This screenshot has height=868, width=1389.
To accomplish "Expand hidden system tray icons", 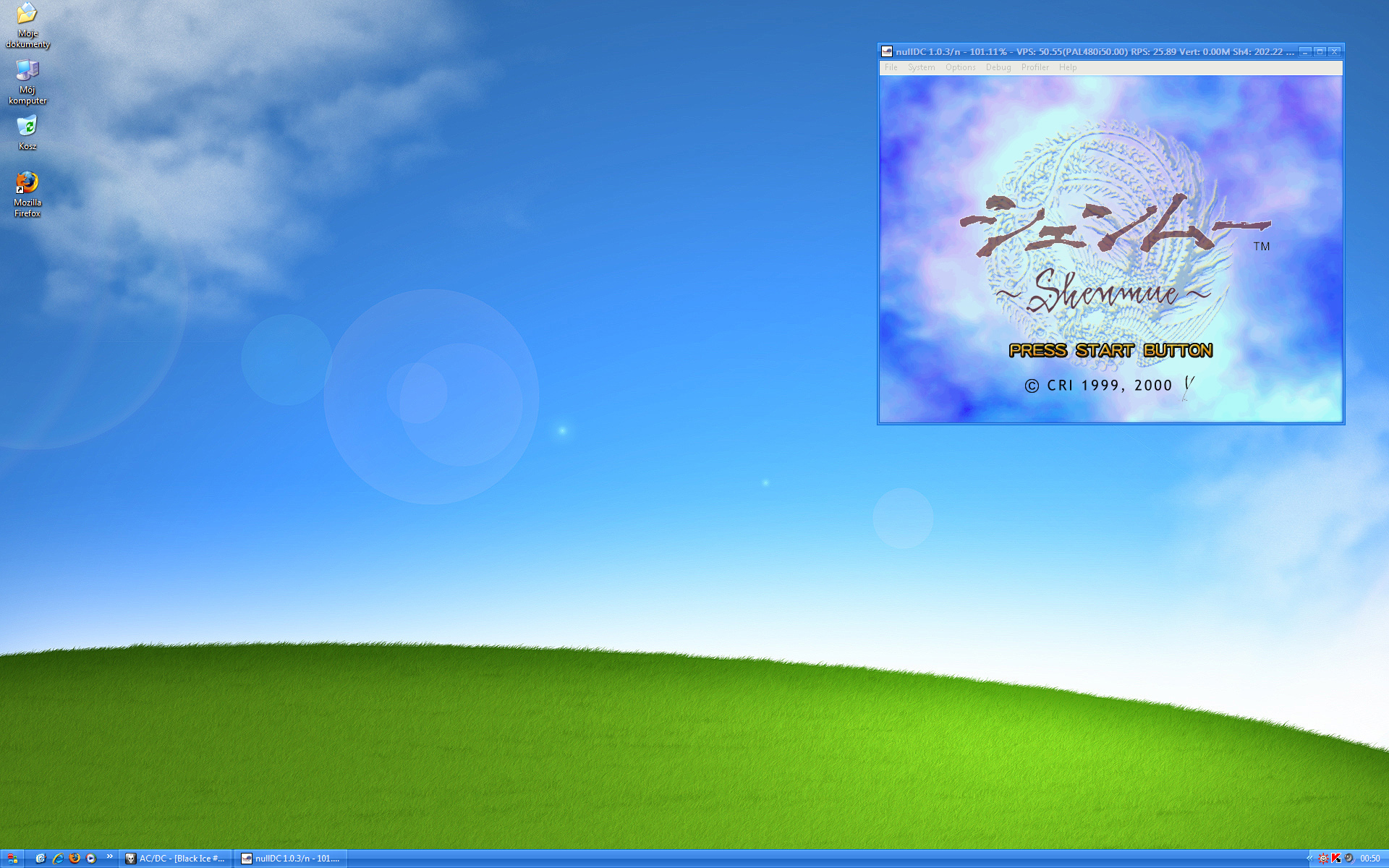I will tap(1309, 859).
